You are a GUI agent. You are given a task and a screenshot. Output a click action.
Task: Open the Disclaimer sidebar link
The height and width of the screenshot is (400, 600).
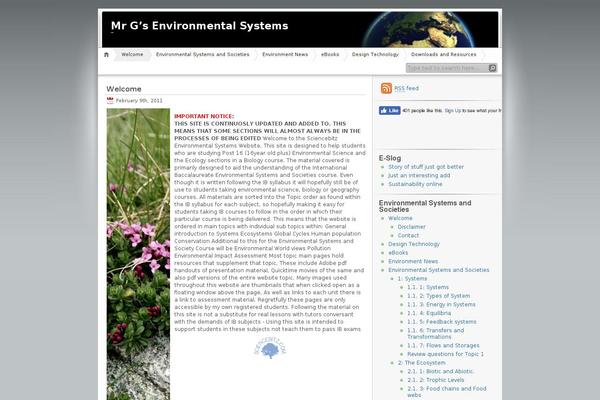pos(411,227)
